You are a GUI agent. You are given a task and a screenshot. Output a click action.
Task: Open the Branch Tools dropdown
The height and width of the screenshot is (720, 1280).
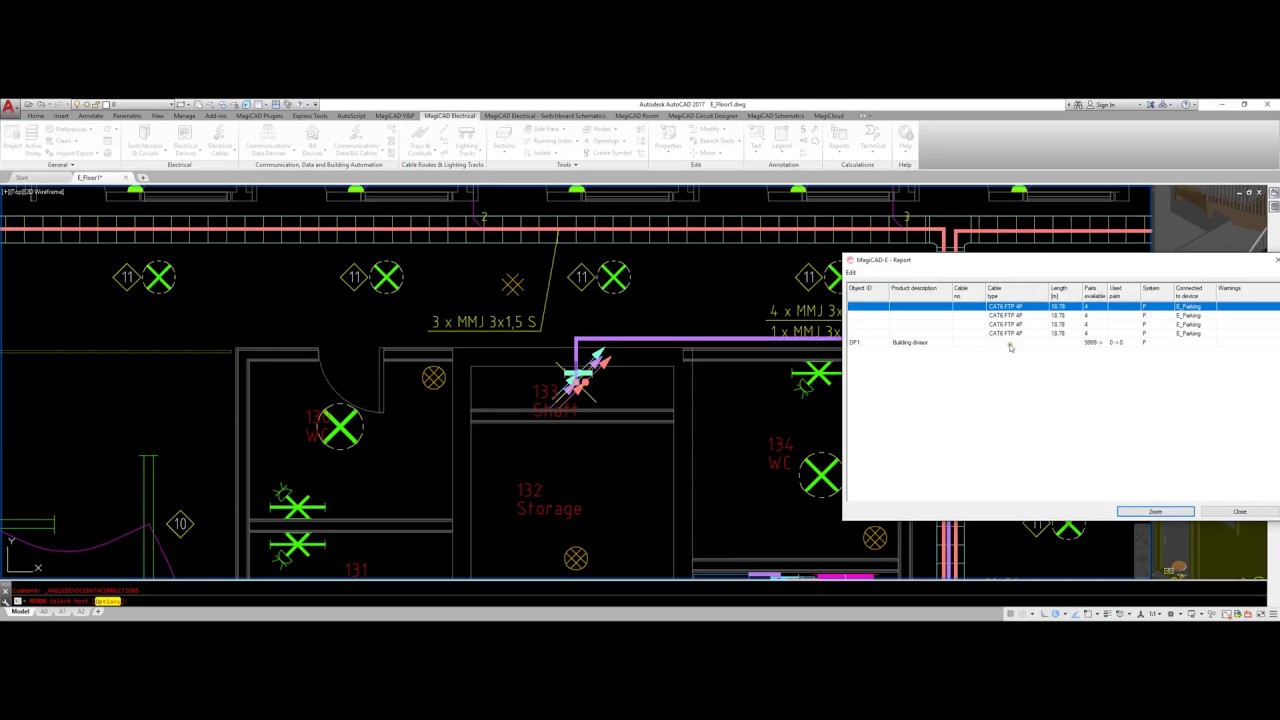716,141
